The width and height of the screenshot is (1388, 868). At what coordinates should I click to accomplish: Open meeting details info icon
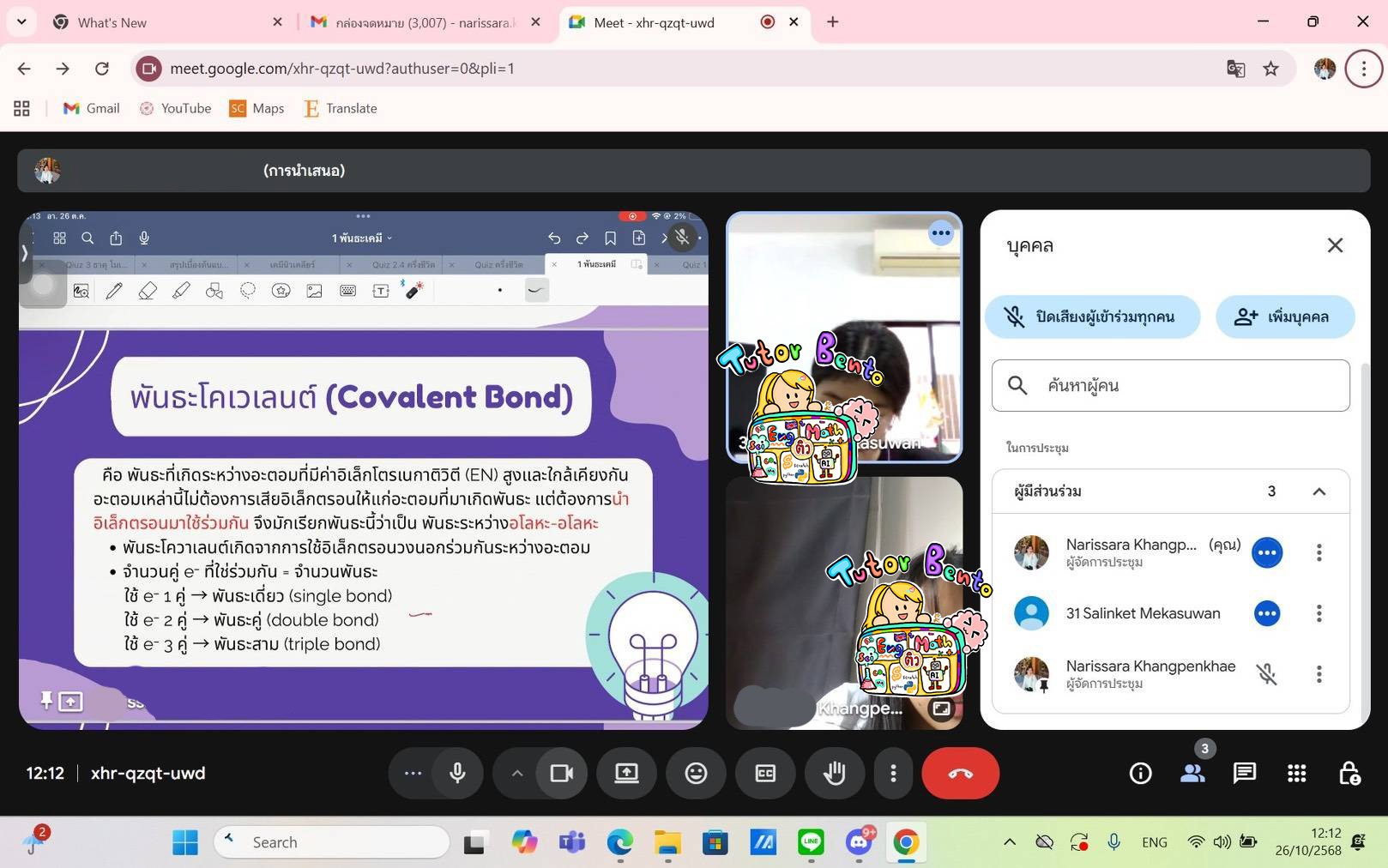click(1140, 774)
